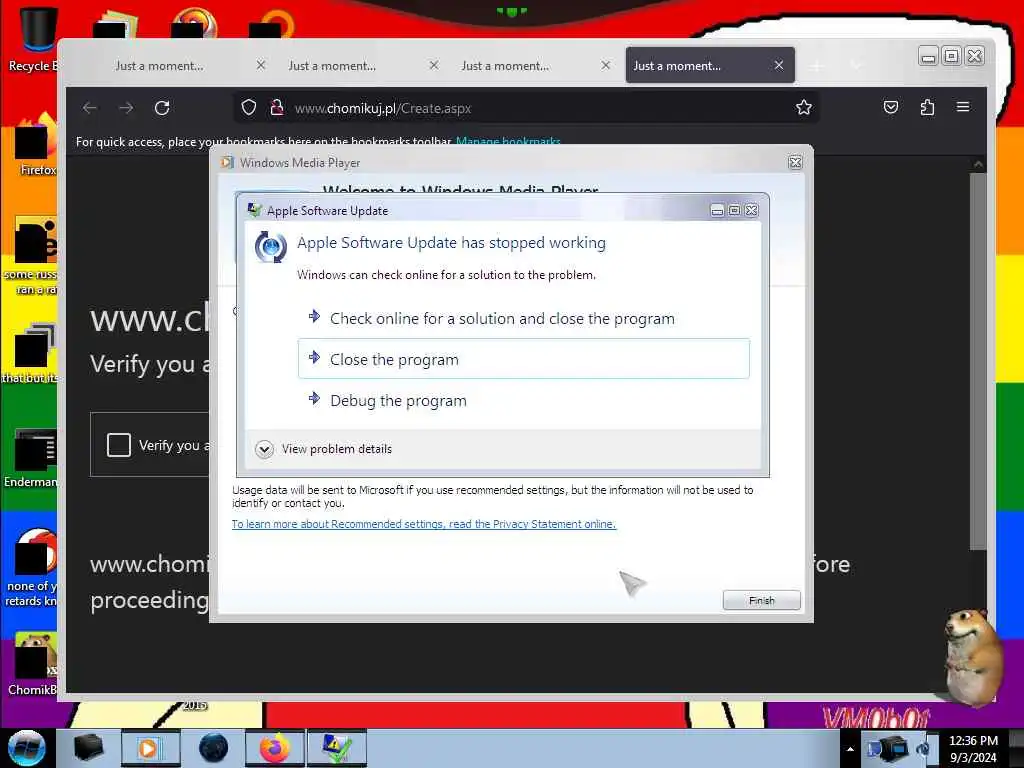Tick the Verify you are human checkbox
Screen dimensions: 1024x768
(119, 445)
